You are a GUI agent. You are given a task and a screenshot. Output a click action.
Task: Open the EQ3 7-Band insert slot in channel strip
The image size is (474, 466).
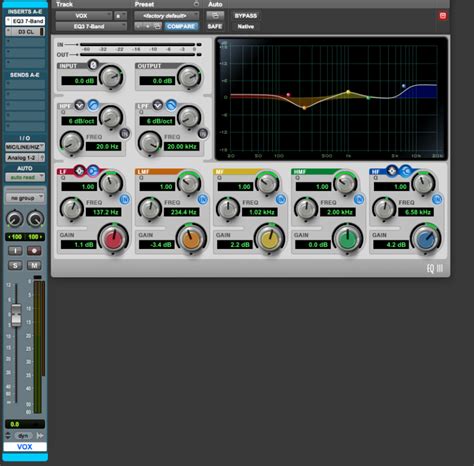click(x=25, y=21)
